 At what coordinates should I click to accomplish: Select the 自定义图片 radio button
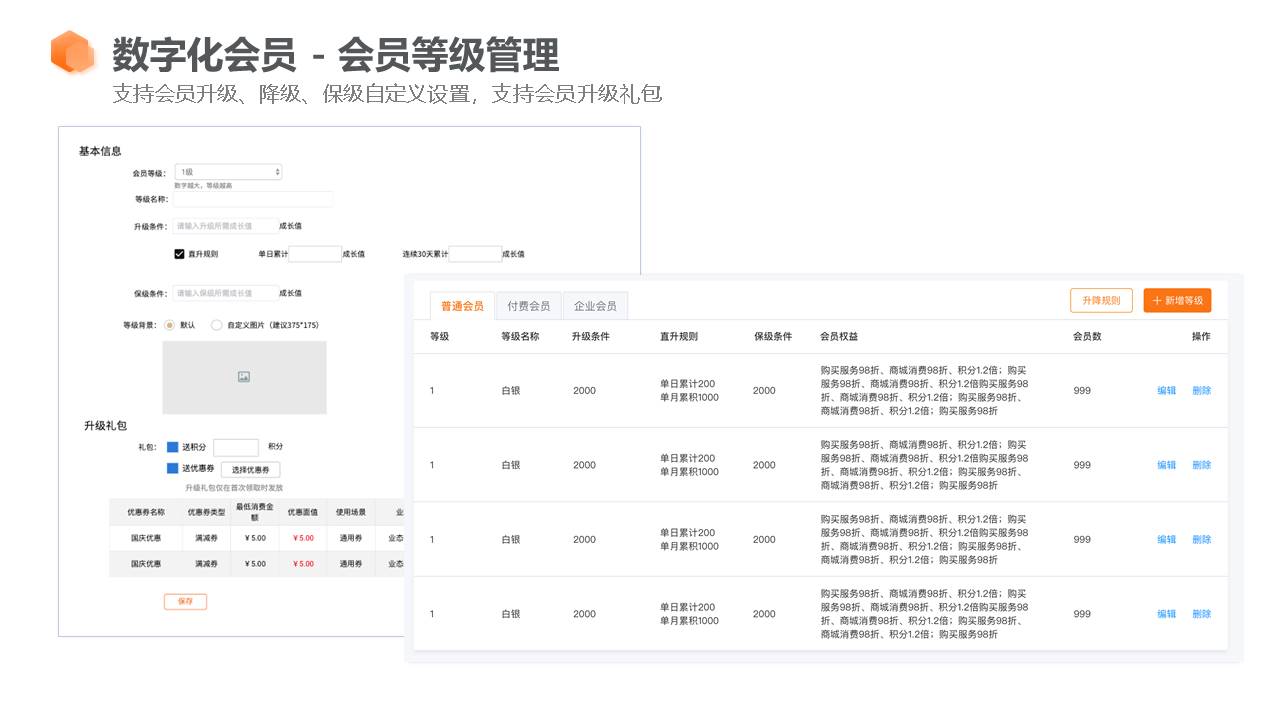pos(216,325)
